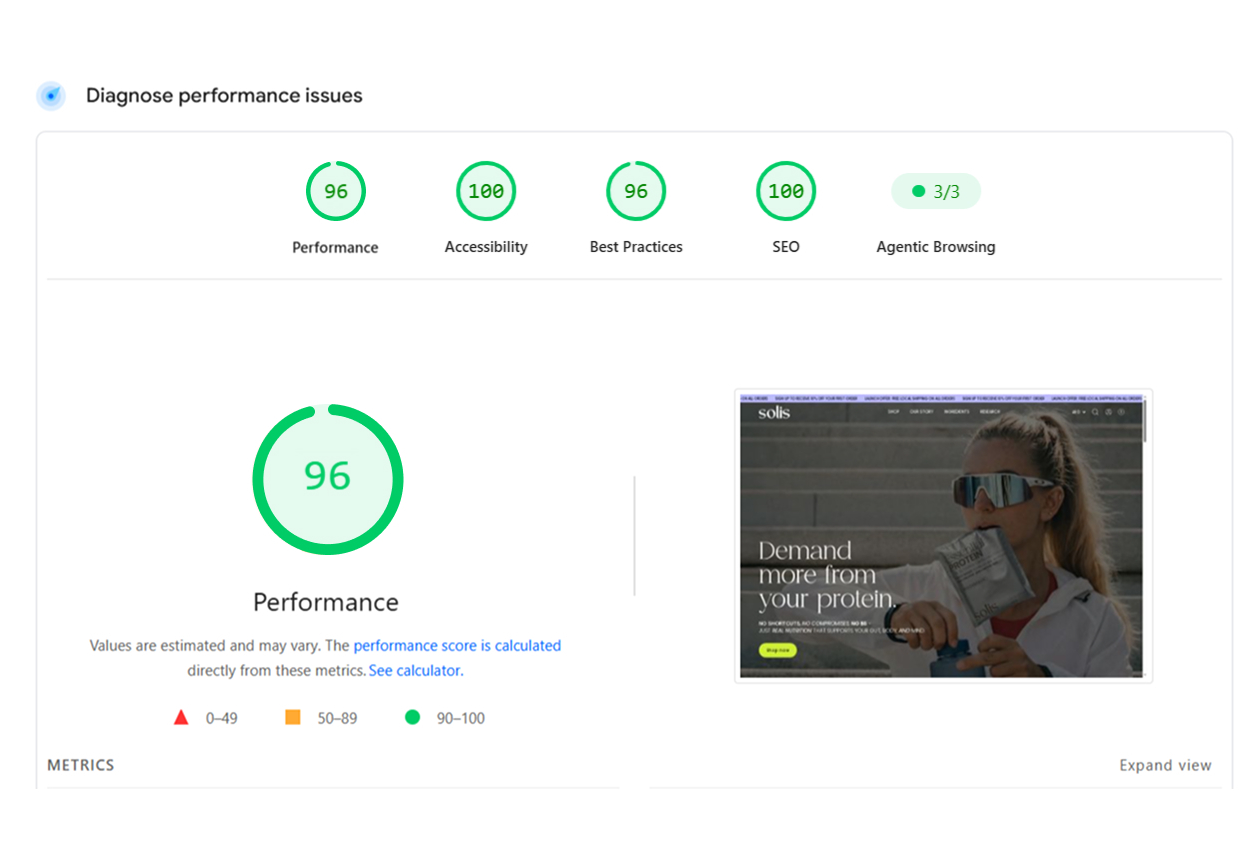Click Expand view
This screenshot has height=860, width=1239.
1165,765
